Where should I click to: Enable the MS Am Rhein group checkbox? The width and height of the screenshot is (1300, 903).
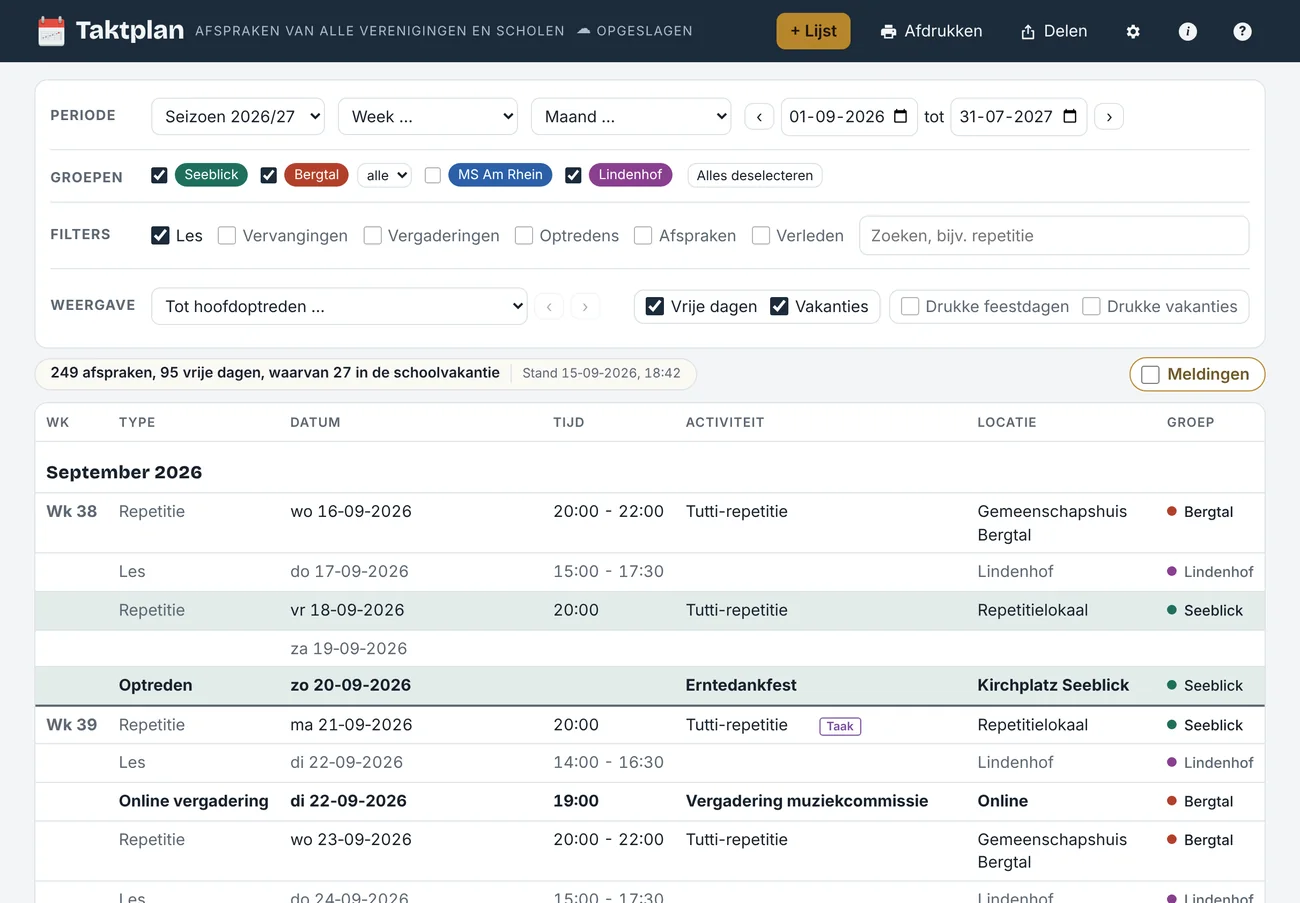tap(433, 175)
